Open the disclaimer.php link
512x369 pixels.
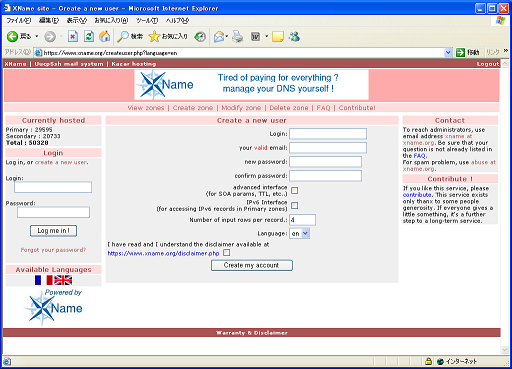click(x=163, y=253)
